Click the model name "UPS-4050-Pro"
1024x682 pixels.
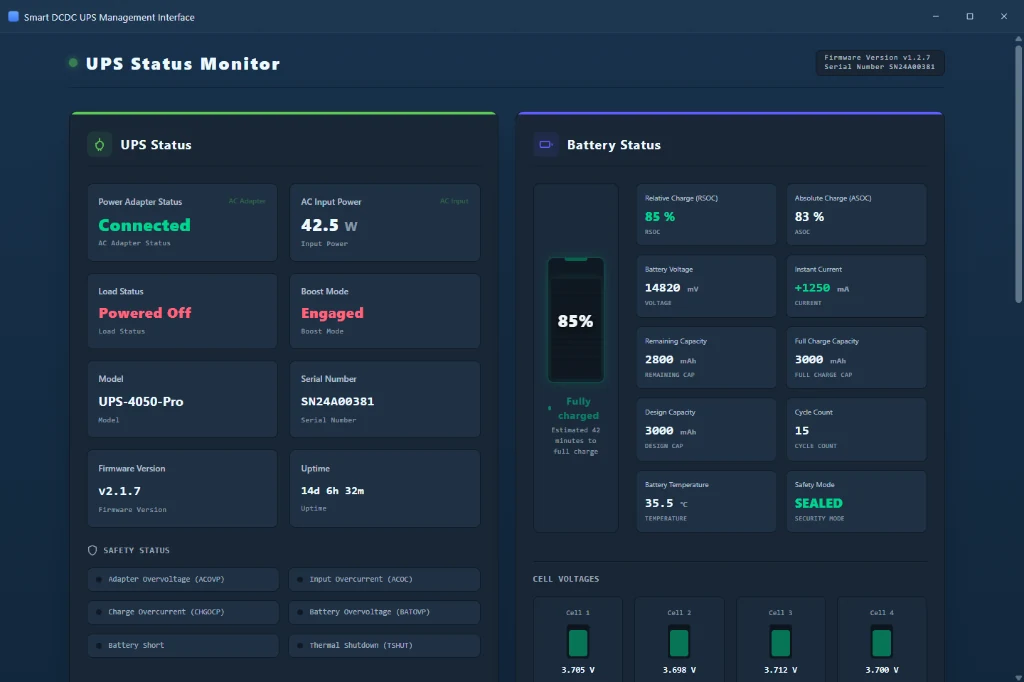141,402
